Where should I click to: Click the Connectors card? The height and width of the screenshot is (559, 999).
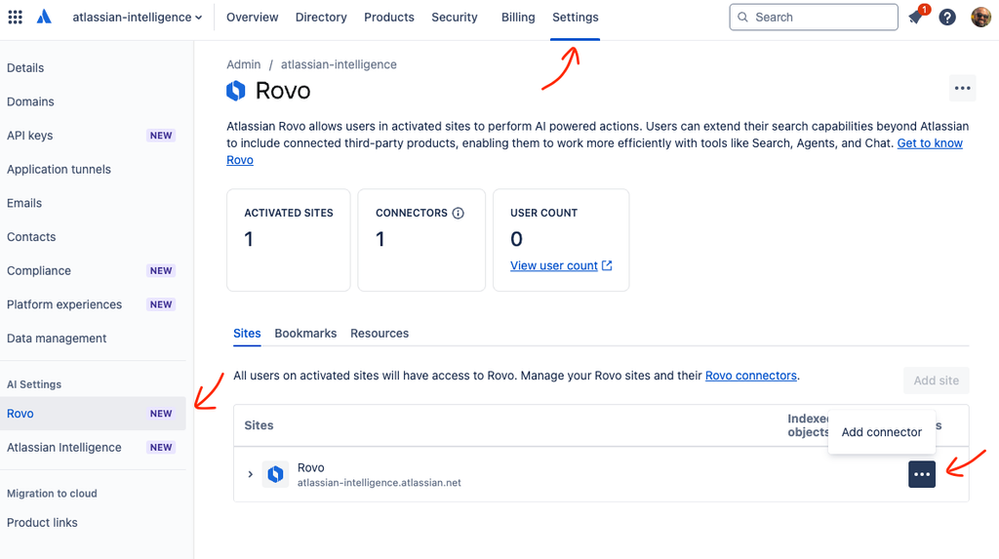click(421, 240)
